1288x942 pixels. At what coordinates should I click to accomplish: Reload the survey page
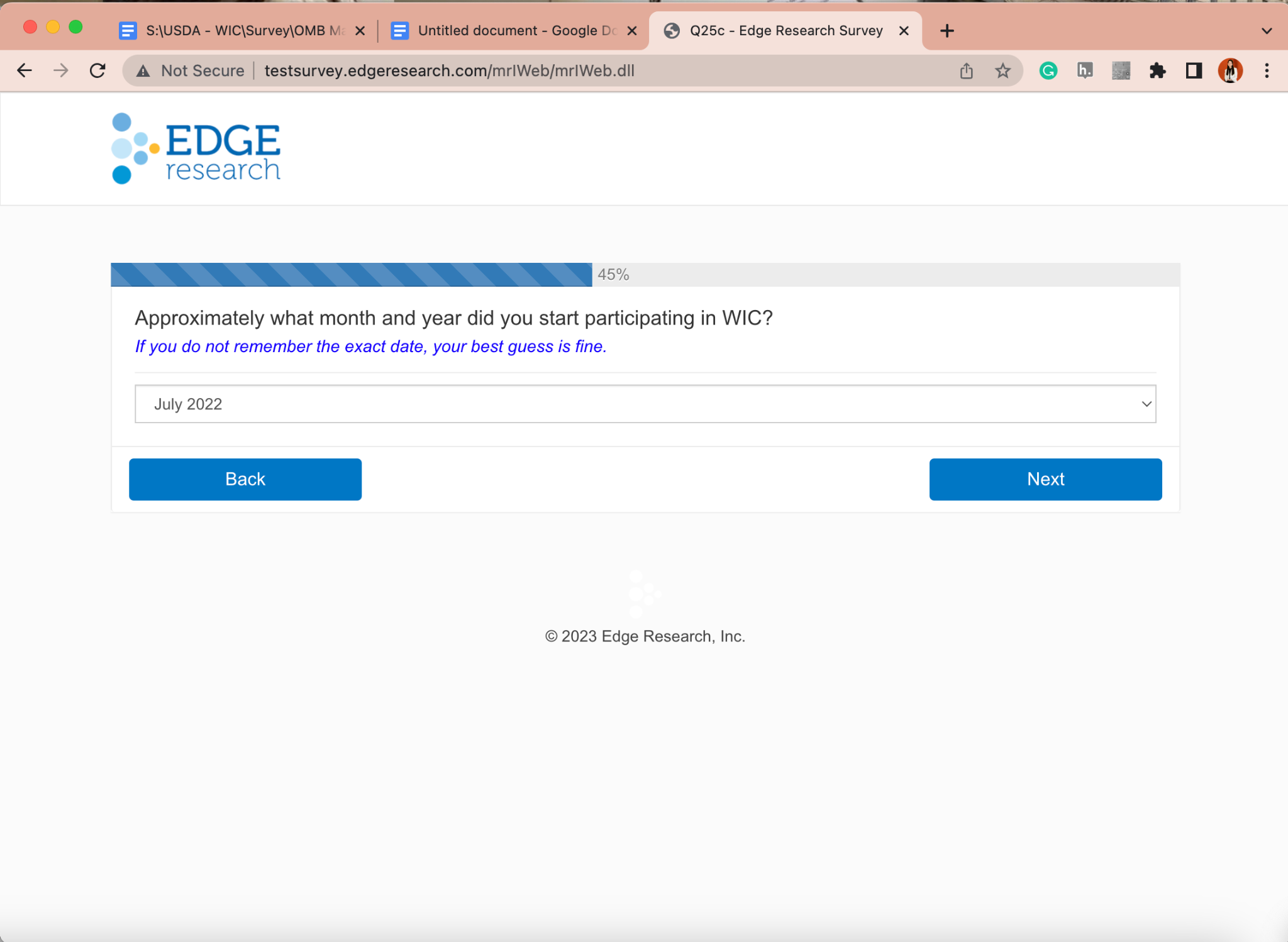[x=97, y=70]
